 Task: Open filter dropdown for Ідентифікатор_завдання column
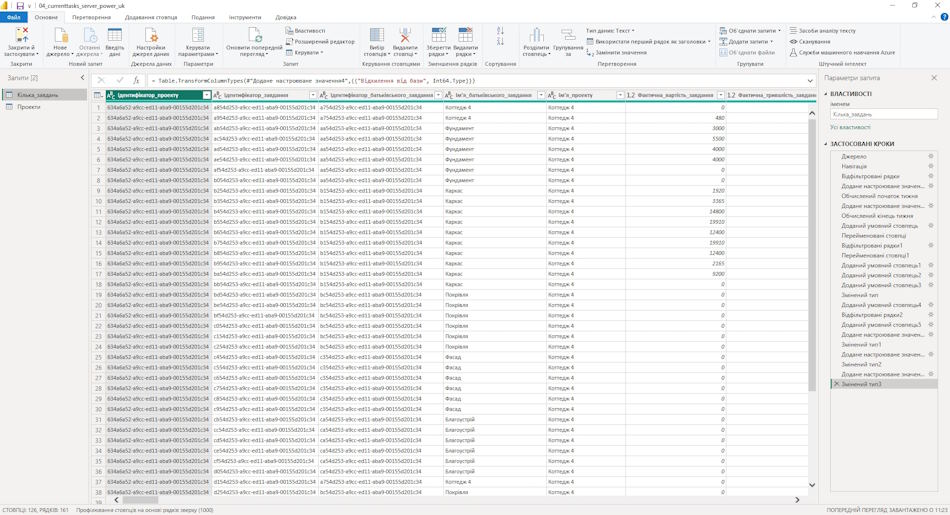pyautogui.click(x=313, y=95)
